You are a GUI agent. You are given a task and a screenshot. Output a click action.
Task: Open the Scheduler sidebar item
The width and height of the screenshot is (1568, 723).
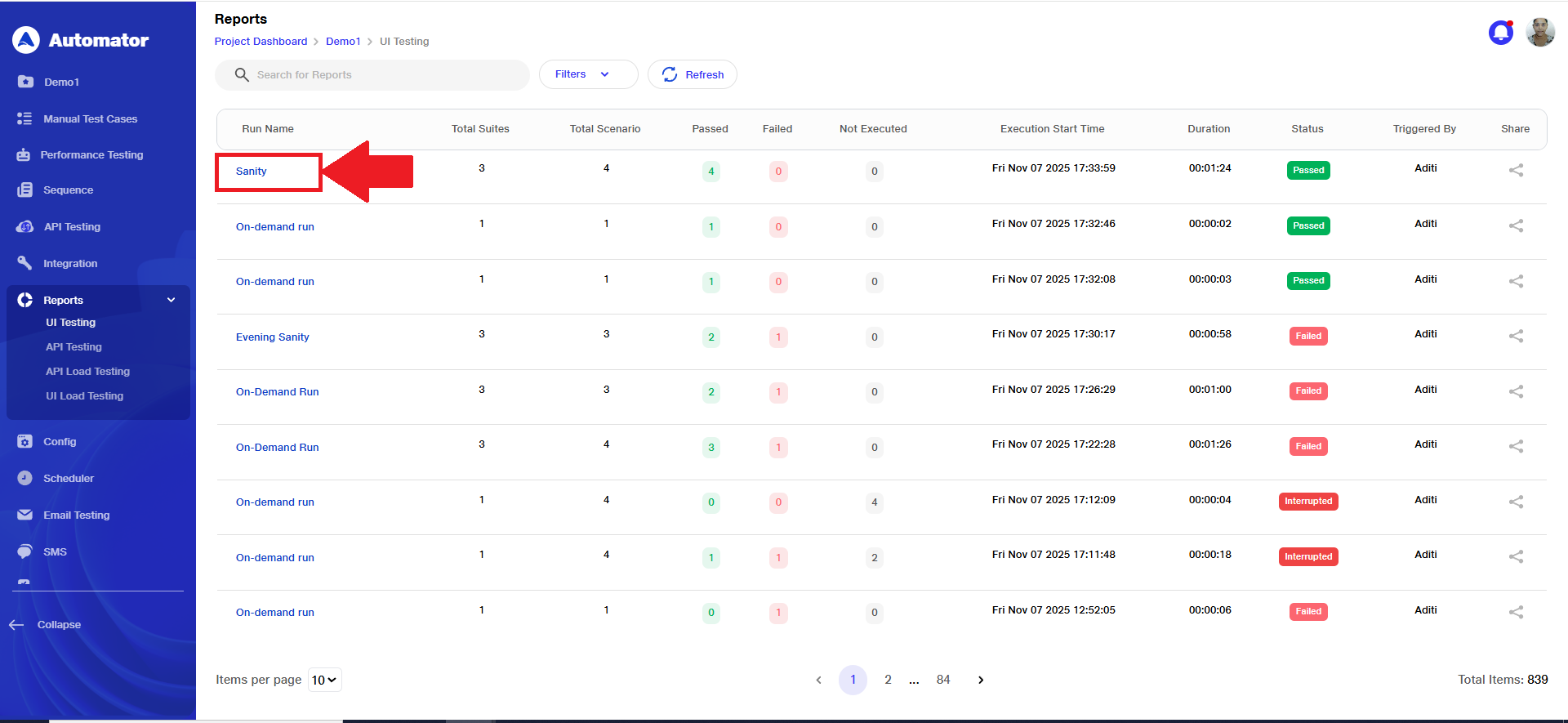pyautogui.click(x=68, y=479)
